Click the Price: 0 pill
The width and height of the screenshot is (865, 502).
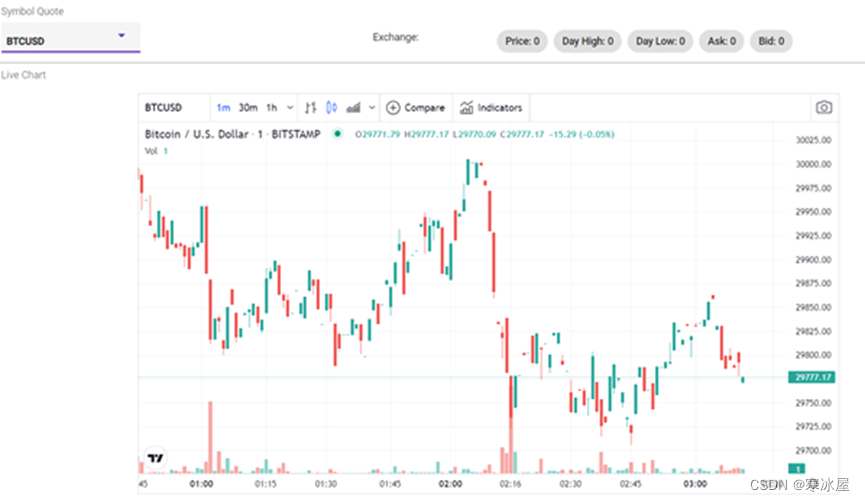pyautogui.click(x=522, y=41)
